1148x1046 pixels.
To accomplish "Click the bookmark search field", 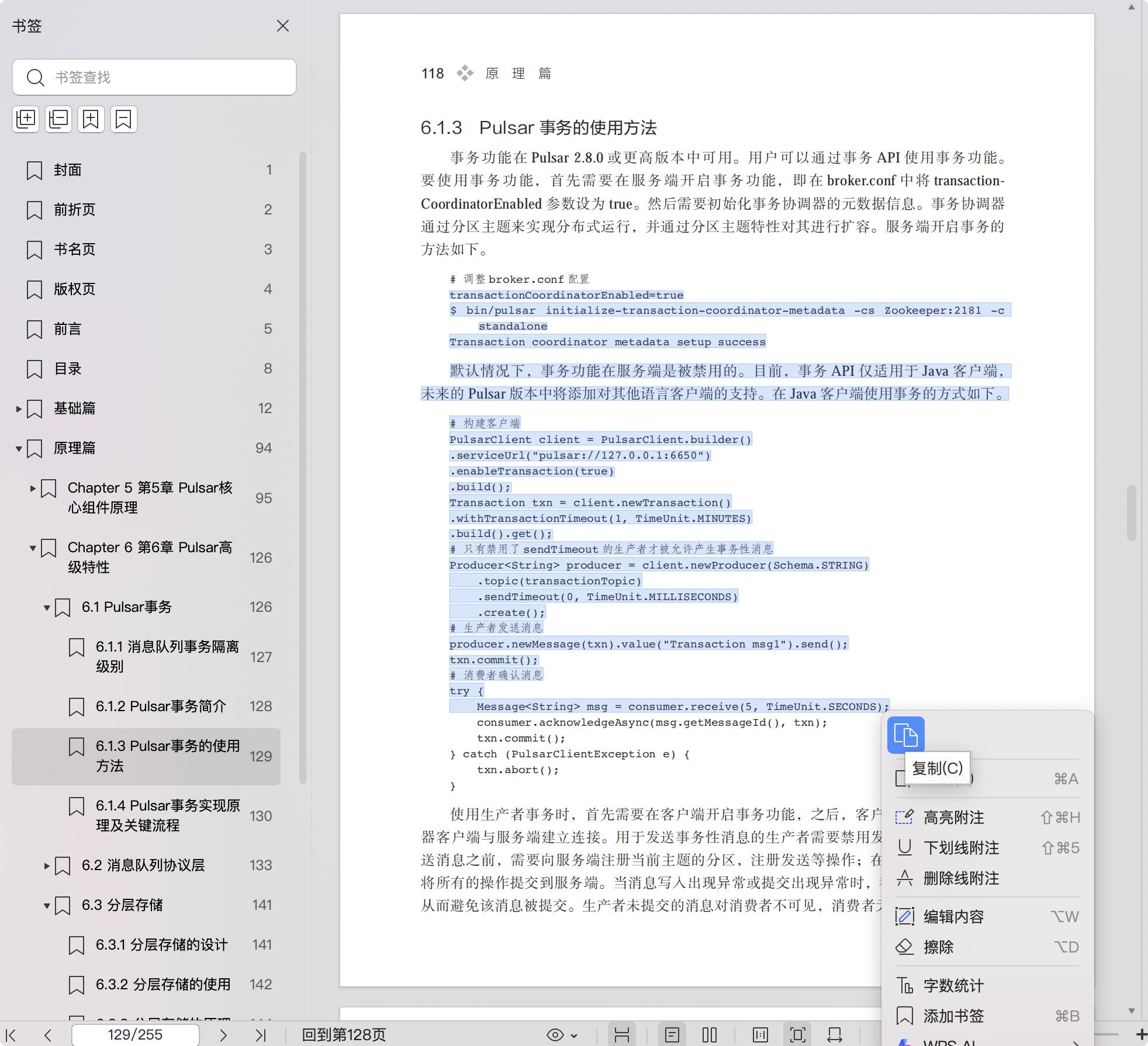I will [x=154, y=77].
